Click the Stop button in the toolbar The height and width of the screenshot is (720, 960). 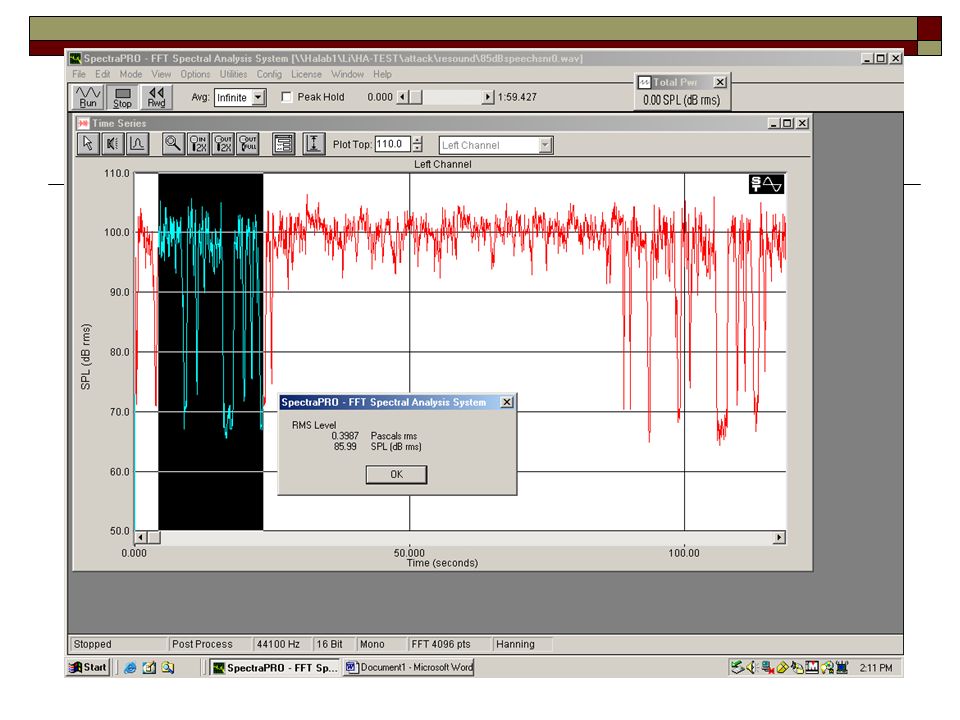coord(122,97)
